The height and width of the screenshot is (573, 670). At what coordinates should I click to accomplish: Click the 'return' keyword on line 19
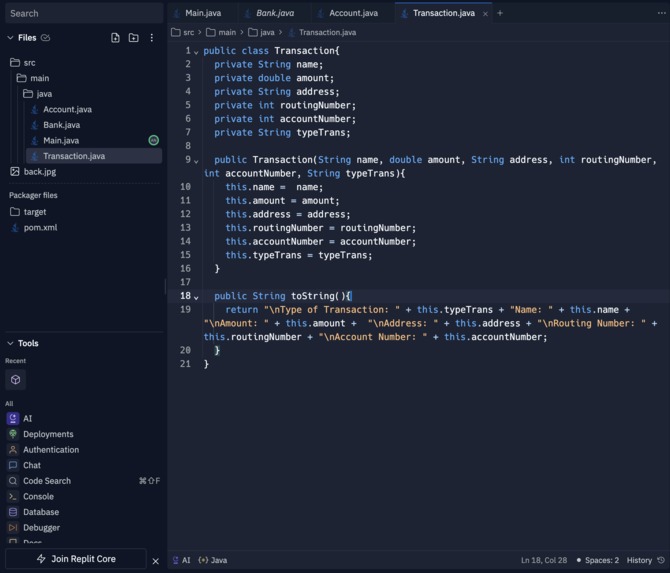[242, 310]
